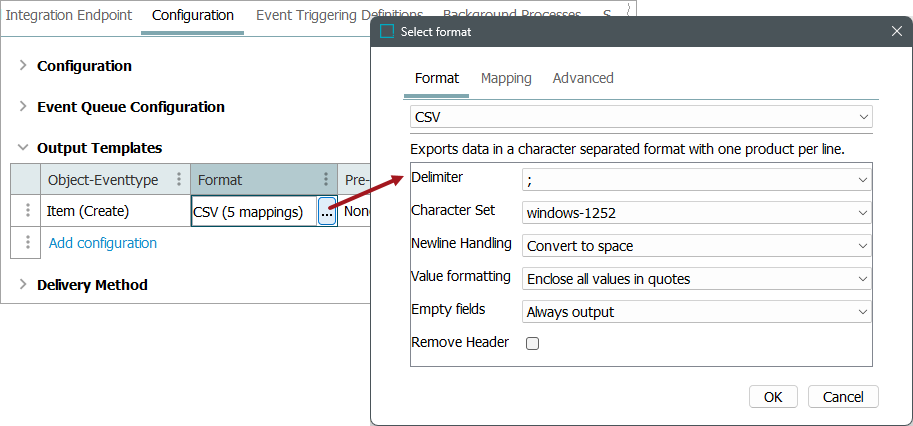Click the Add configuration link
Viewport: 913px width, 426px height.
point(103,243)
